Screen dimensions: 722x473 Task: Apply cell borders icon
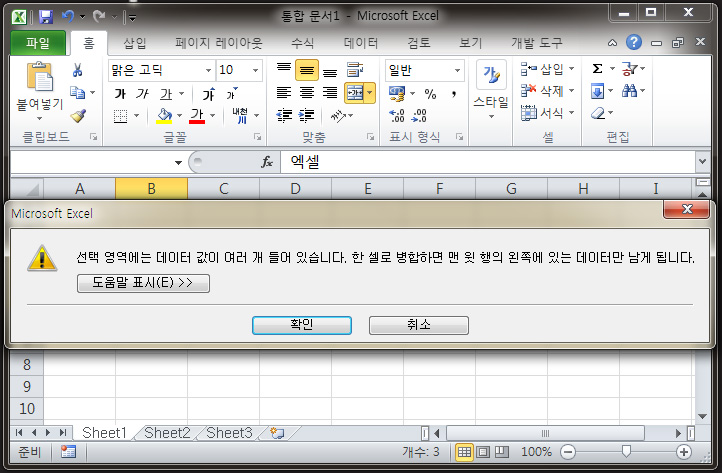coord(120,116)
